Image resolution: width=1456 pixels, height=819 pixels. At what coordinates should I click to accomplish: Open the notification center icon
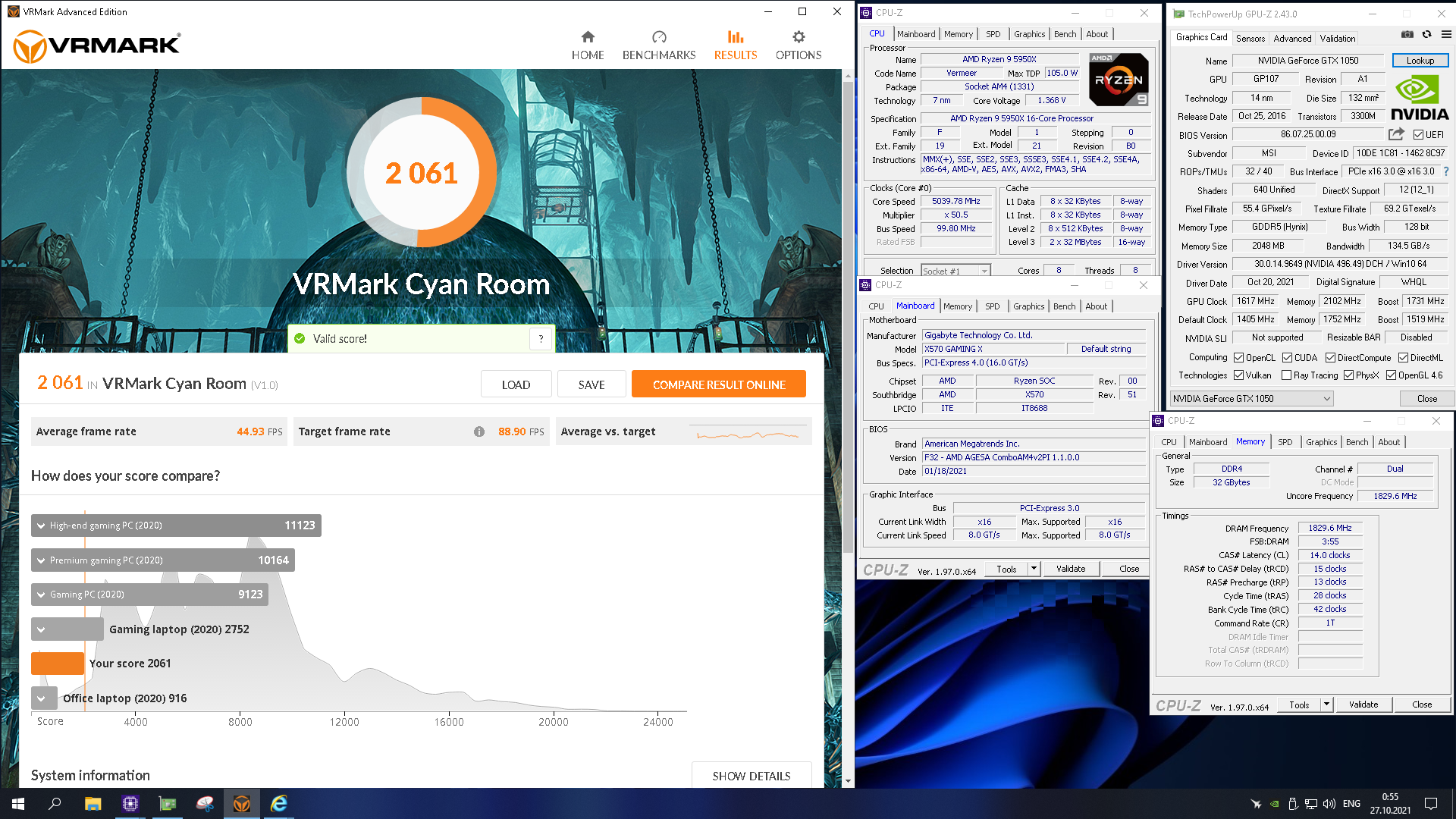(x=1431, y=804)
